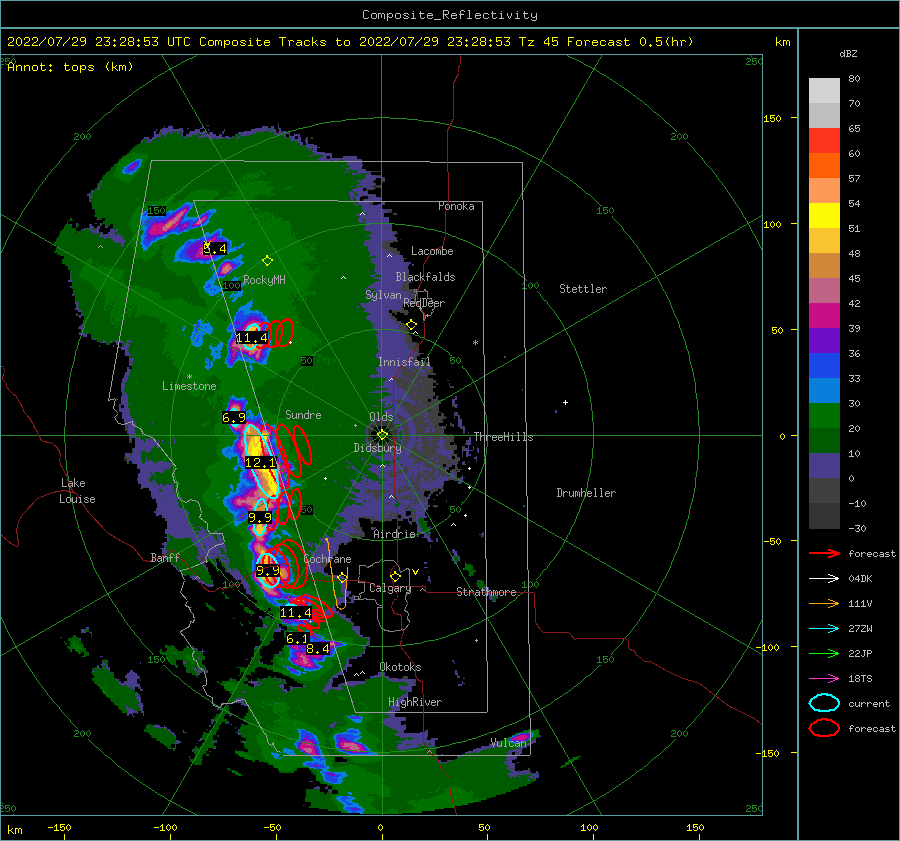This screenshot has width=900, height=841.
Task: Click the 'Annot: tops (km)' annotation text
Action: [x=70, y=67]
